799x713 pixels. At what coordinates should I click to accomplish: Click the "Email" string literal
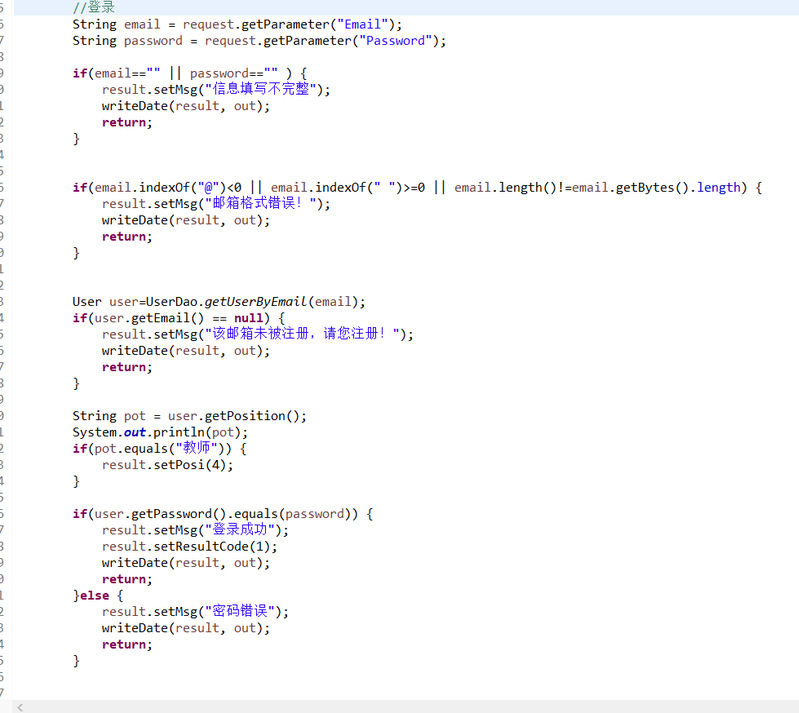[x=362, y=24]
